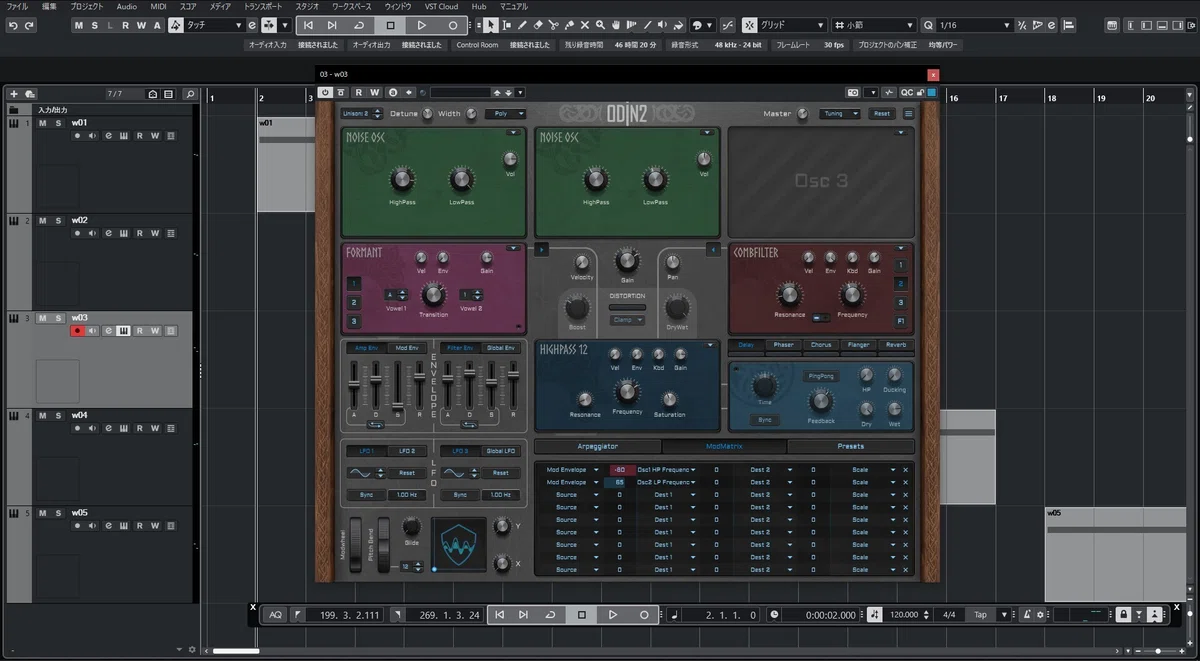Image resolution: width=1200 pixels, height=661 pixels.
Task: Click the plugin snapshot camera icon
Action: (853, 92)
